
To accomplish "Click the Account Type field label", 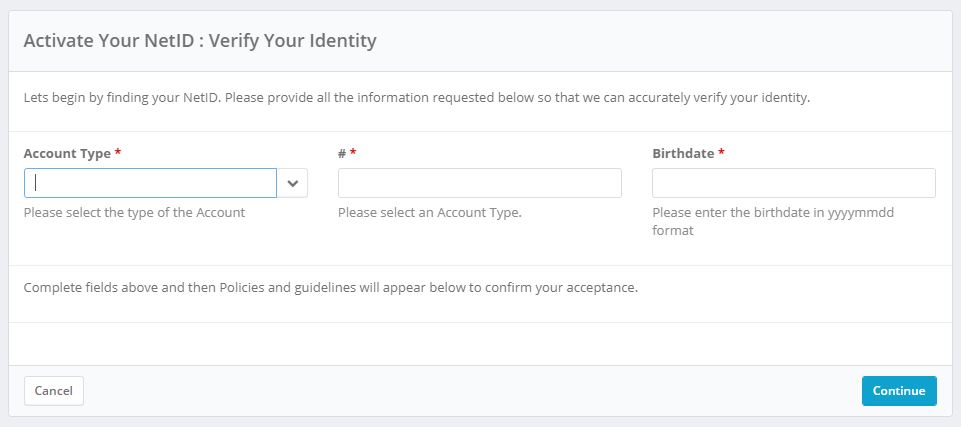I will pos(66,154).
